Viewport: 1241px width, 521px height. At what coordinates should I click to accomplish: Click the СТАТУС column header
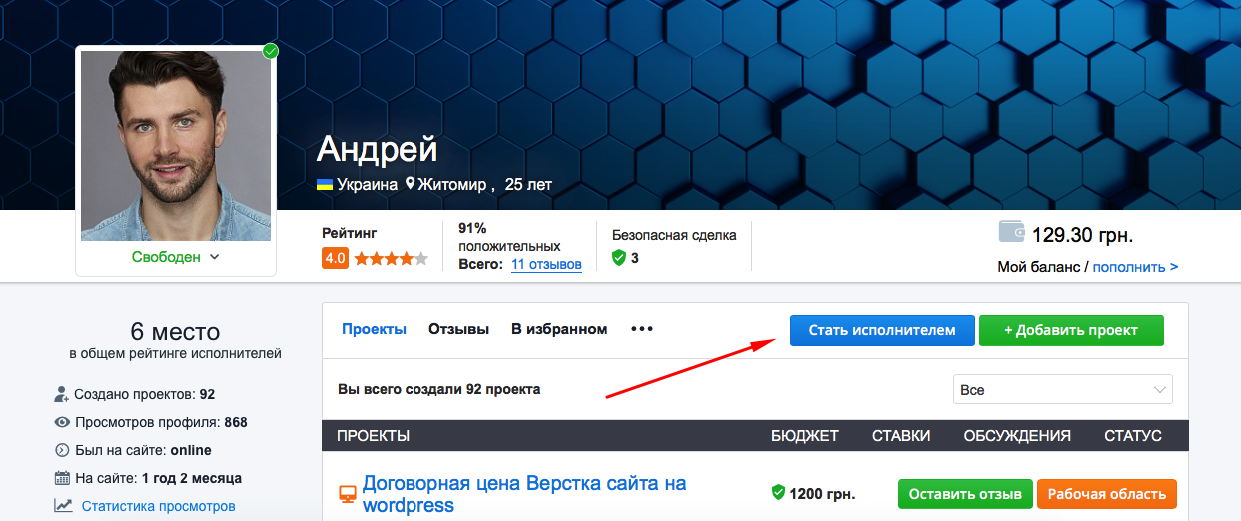tap(1133, 436)
